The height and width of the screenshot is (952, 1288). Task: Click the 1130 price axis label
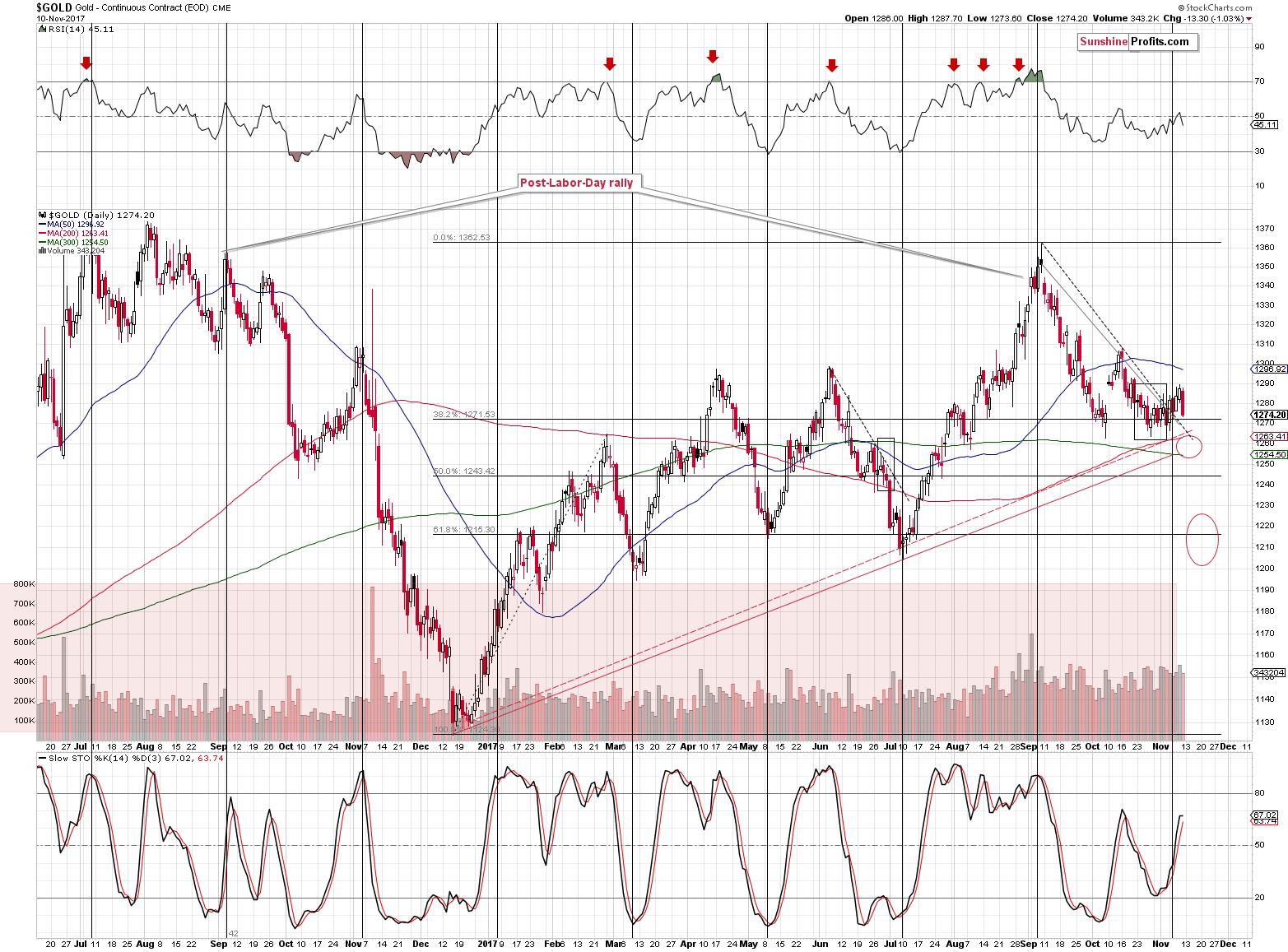(1266, 722)
